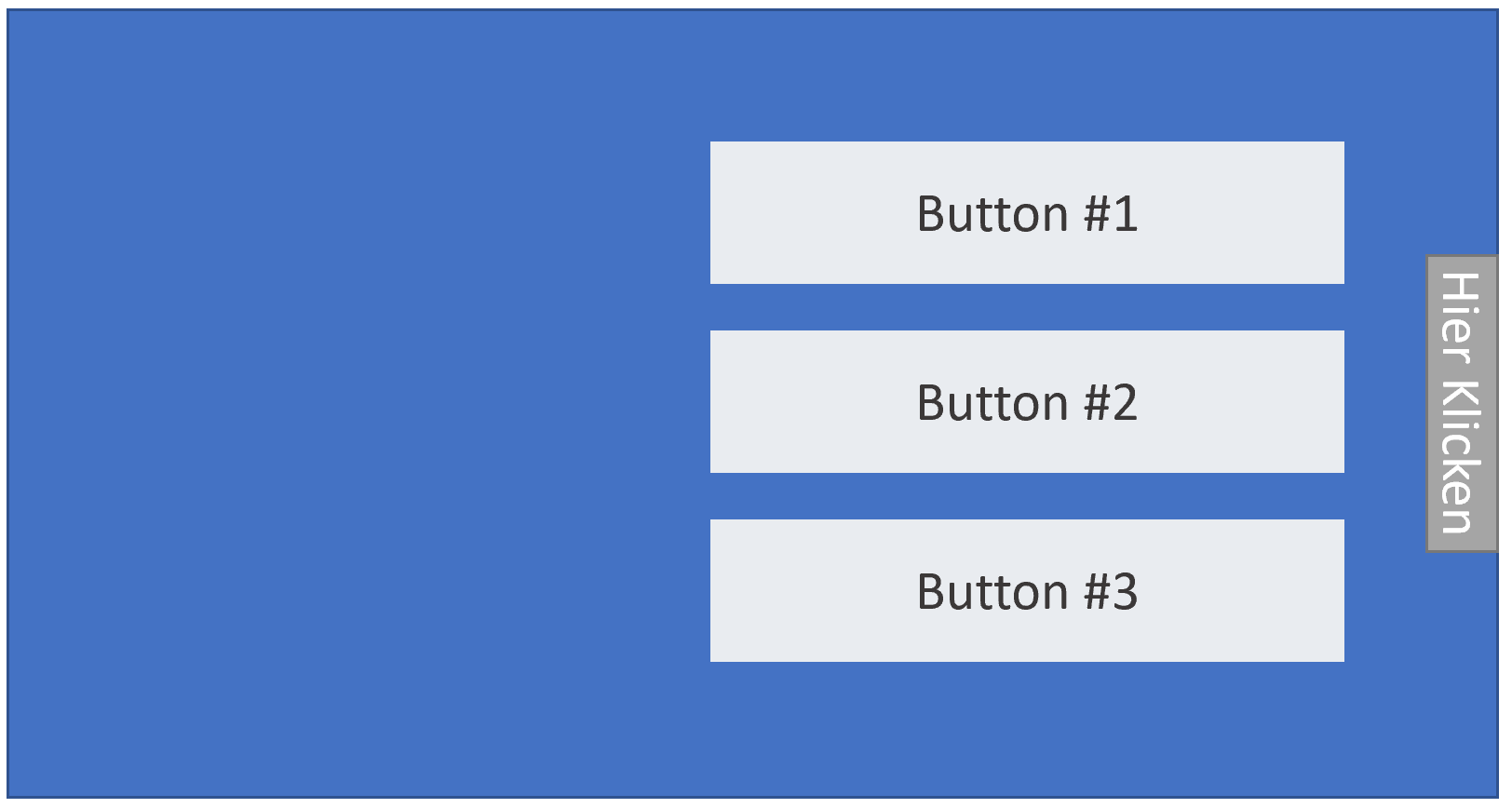Click the word 'Klicken' on side tab
The image size is (1512, 808).
[x=1460, y=456]
